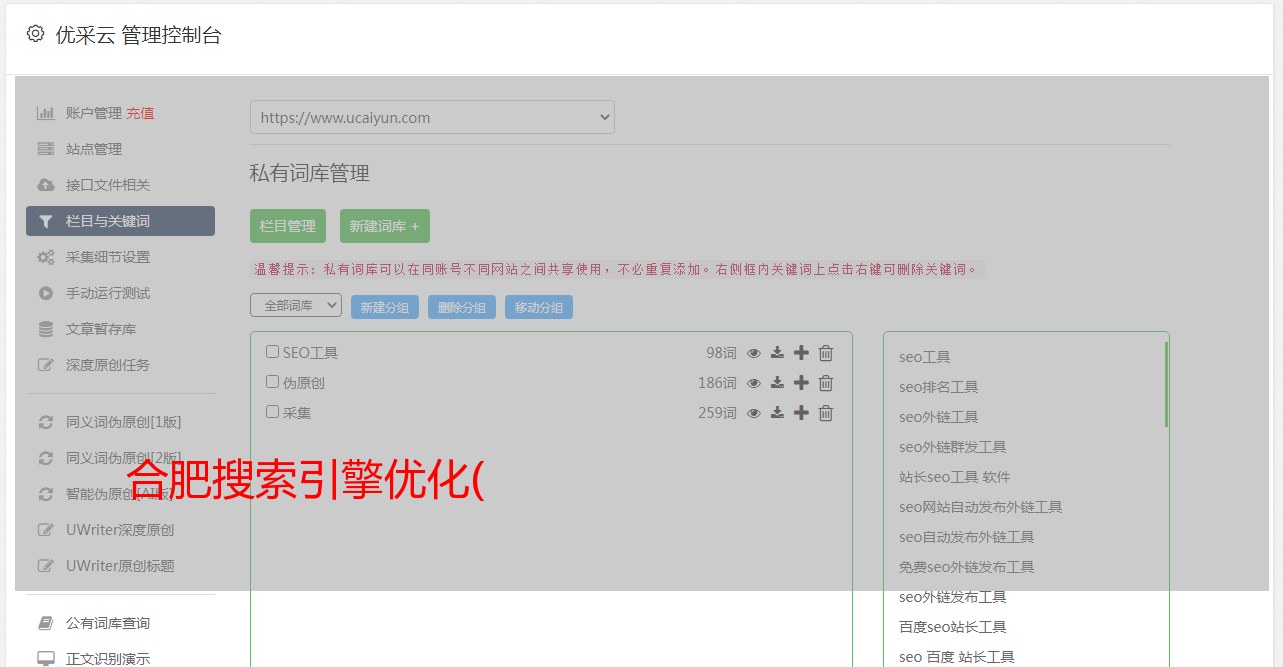Image resolution: width=1283 pixels, height=667 pixels.
Task: Click the 186词 count for 伪原创
Action: coord(717,383)
